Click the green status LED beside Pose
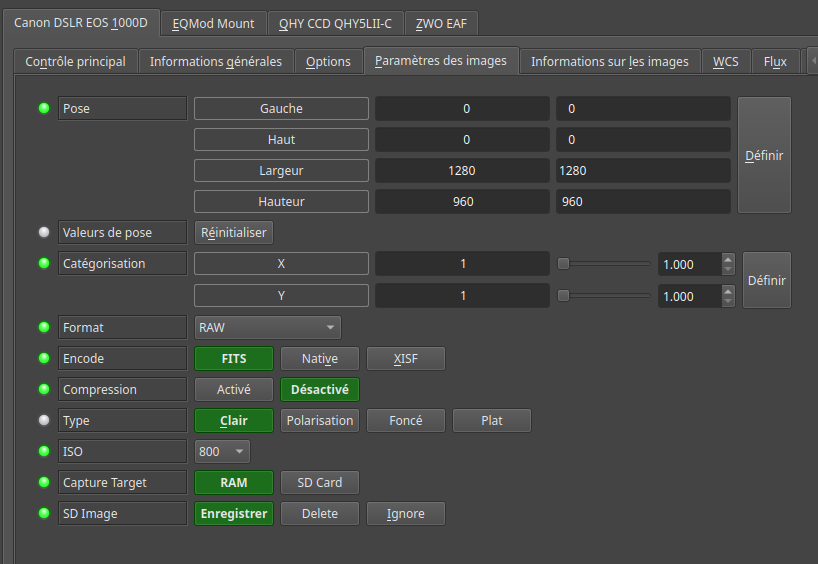Screen dimensions: 818x564 [x=43, y=108]
